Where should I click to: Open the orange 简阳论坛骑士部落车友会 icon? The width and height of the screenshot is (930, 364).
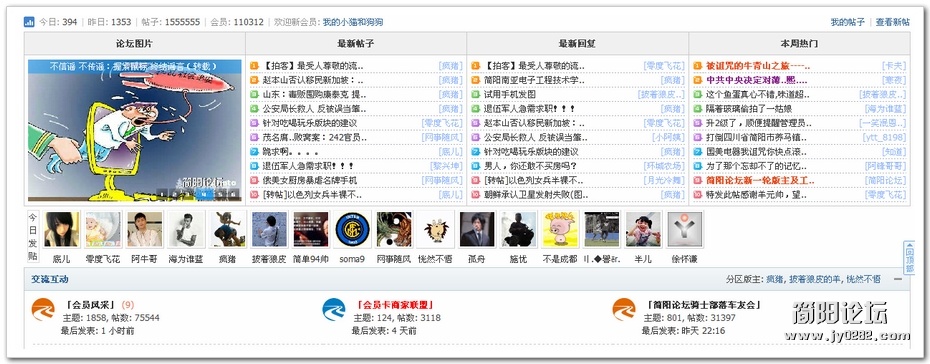point(624,309)
